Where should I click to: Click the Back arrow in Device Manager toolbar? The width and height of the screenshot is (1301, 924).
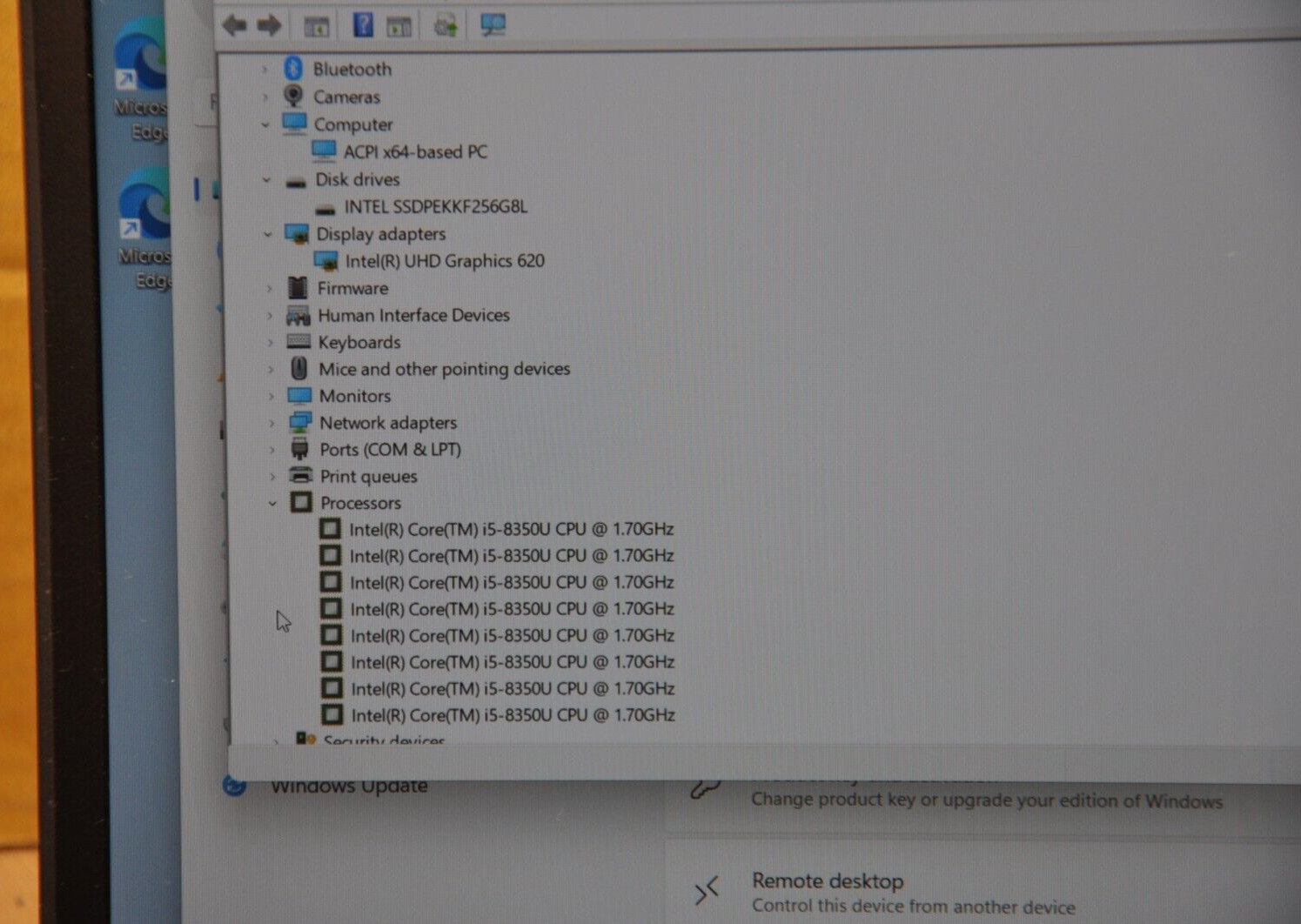234,25
